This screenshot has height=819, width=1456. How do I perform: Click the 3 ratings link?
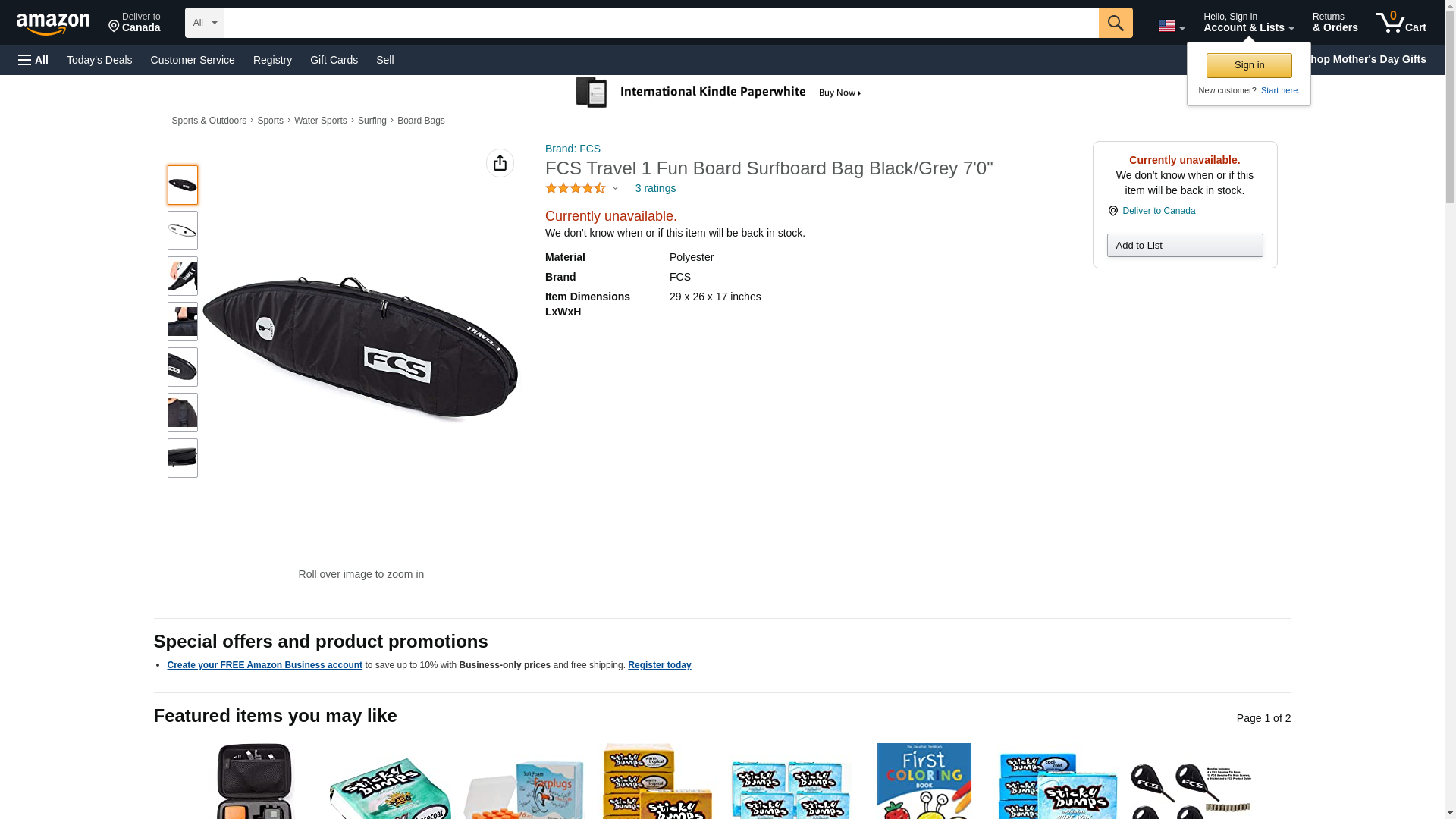point(655,188)
